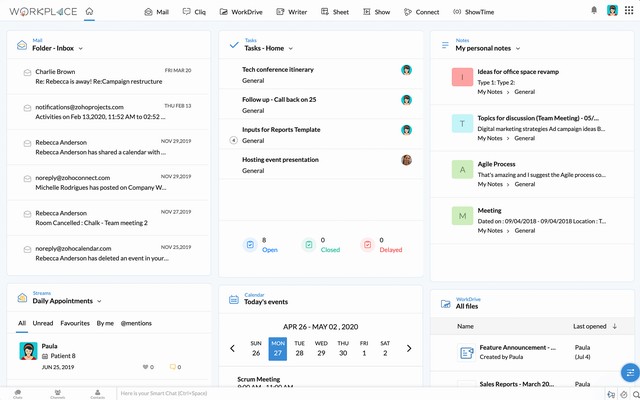Select Wednesday 29 in calendar
Image resolution: width=640 pixels, height=400 pixels.
point(321,349)
